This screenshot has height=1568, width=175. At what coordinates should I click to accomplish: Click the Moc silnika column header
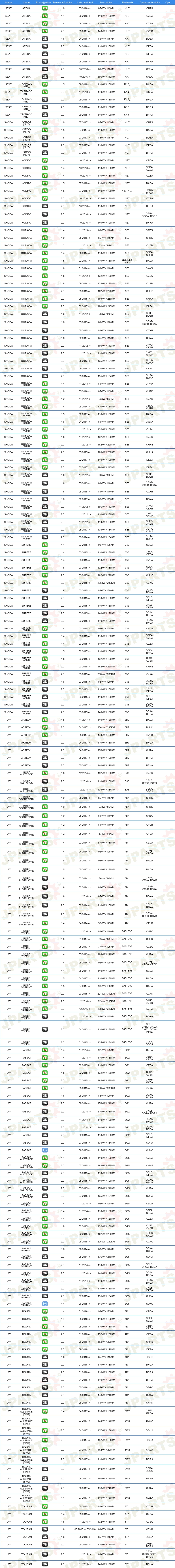(106, 2)
